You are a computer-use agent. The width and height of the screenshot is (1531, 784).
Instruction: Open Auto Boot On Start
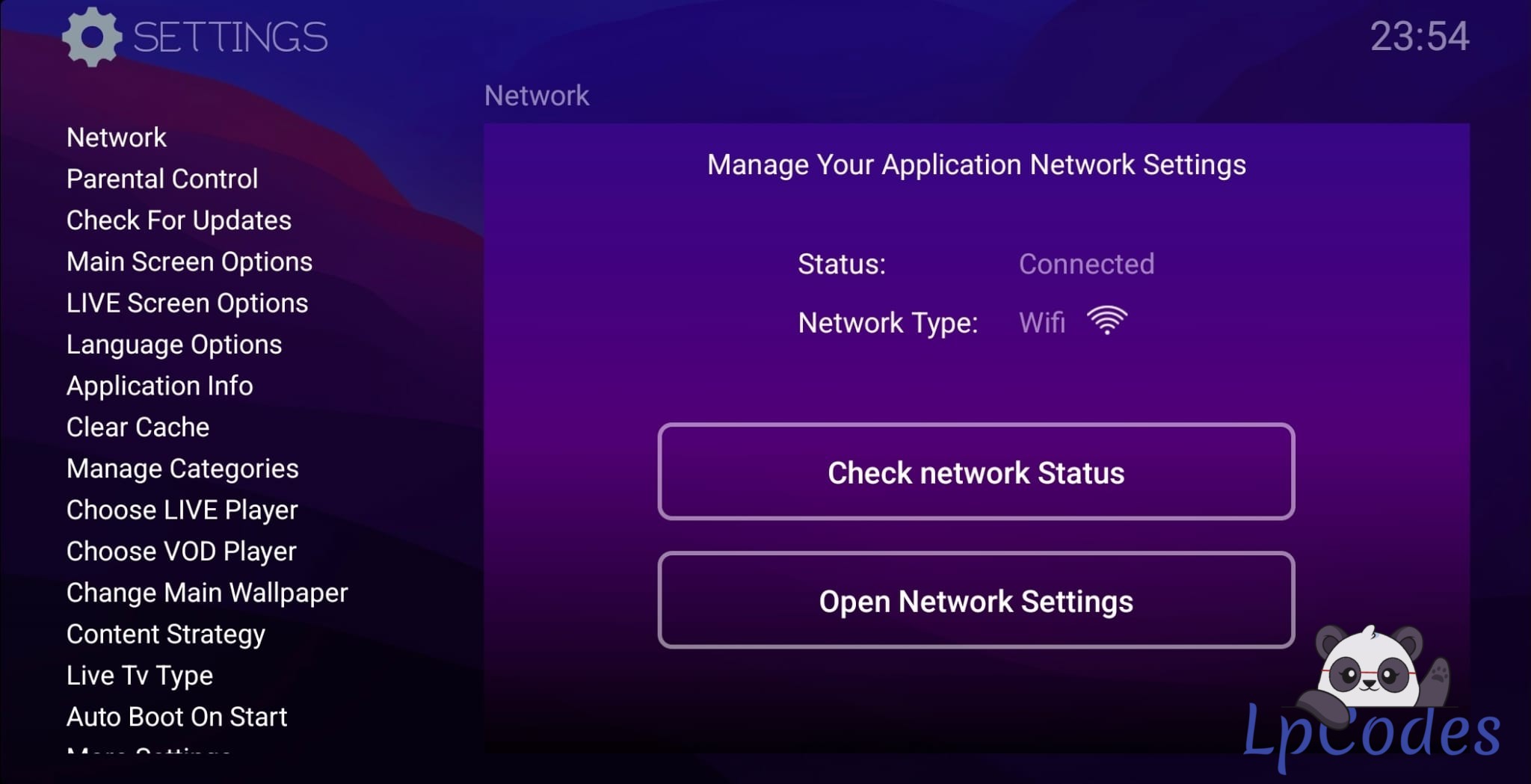(x=177, y=717)
